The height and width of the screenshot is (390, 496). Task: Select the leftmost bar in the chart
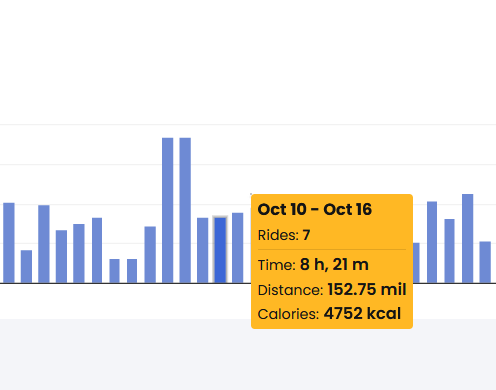click(9, 243)
